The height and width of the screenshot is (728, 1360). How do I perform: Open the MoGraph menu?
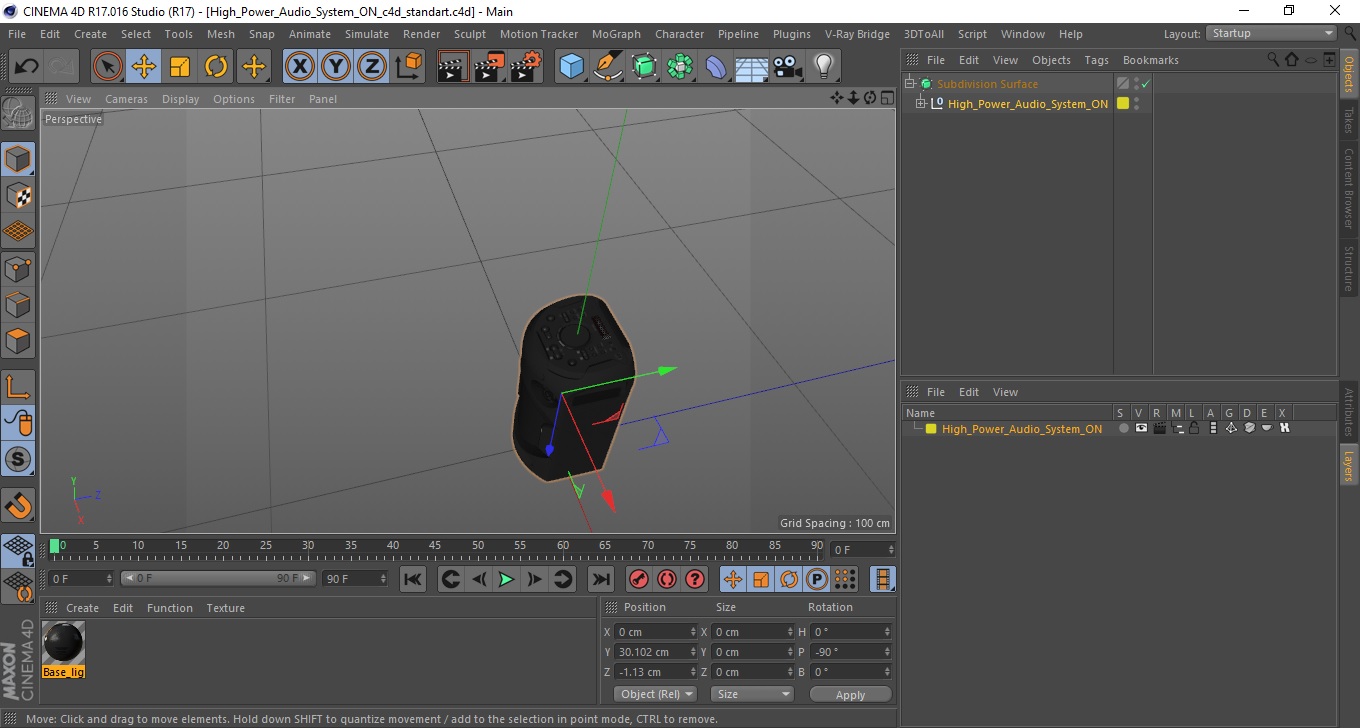[x=616, y=34]
